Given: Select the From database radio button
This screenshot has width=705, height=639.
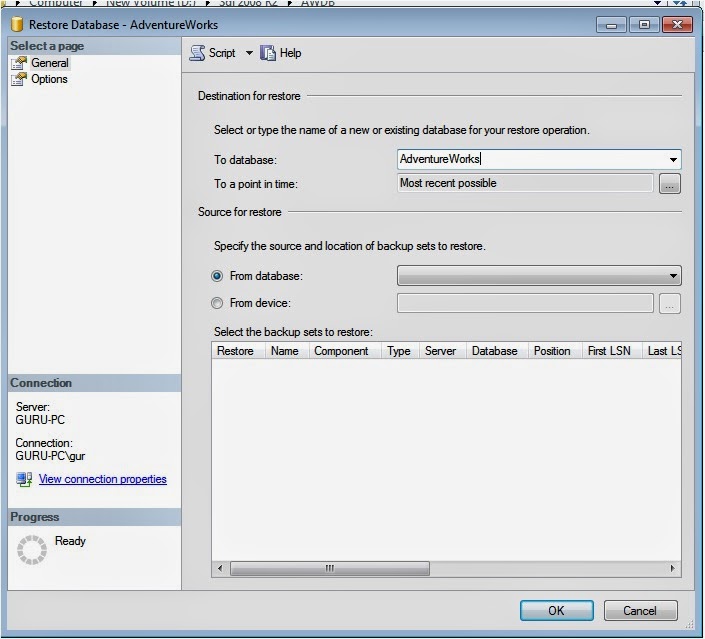Looking at the screenshot, I should (x=217, y=276).
